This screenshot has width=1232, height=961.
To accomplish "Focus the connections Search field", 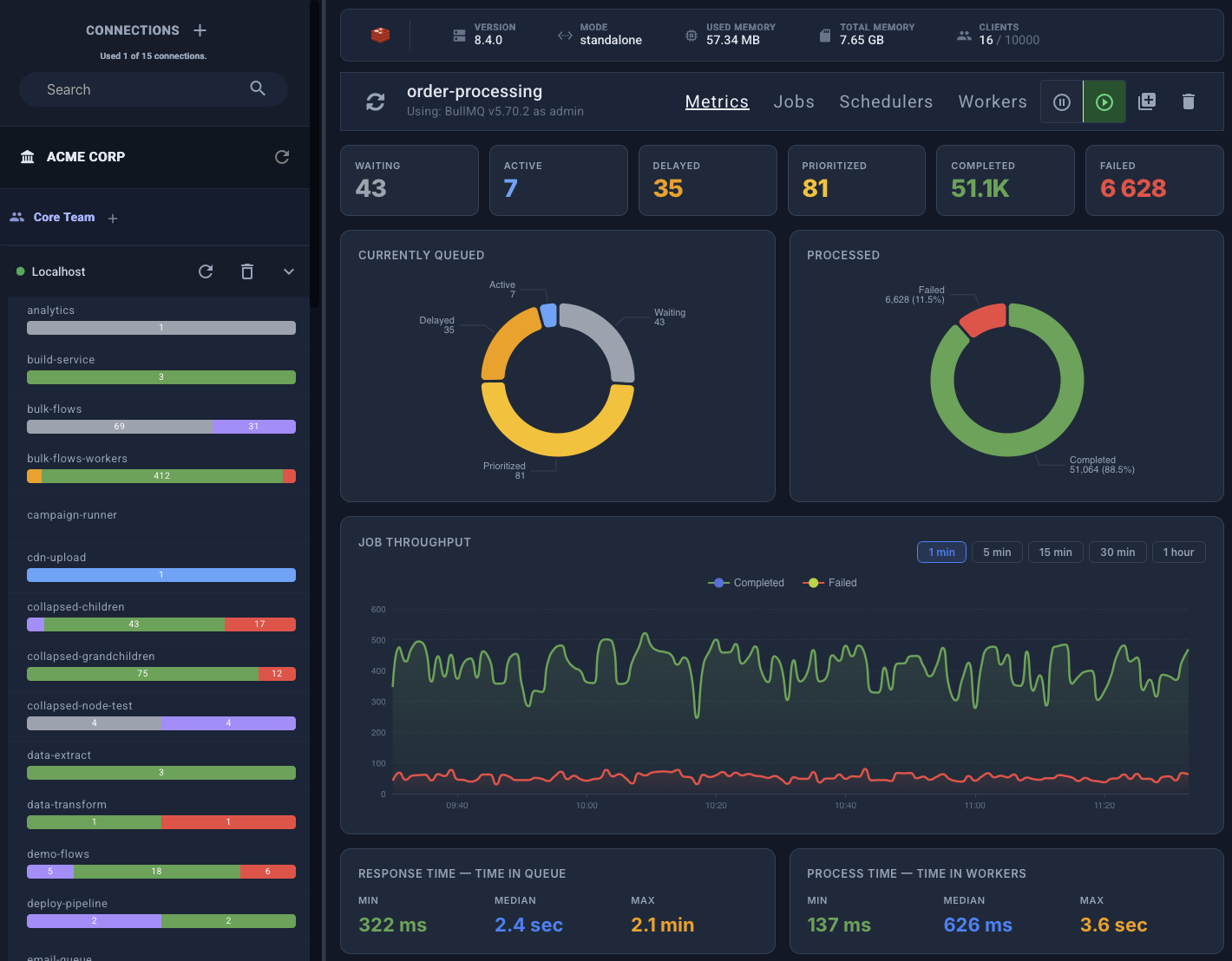I will pos(154,89).
